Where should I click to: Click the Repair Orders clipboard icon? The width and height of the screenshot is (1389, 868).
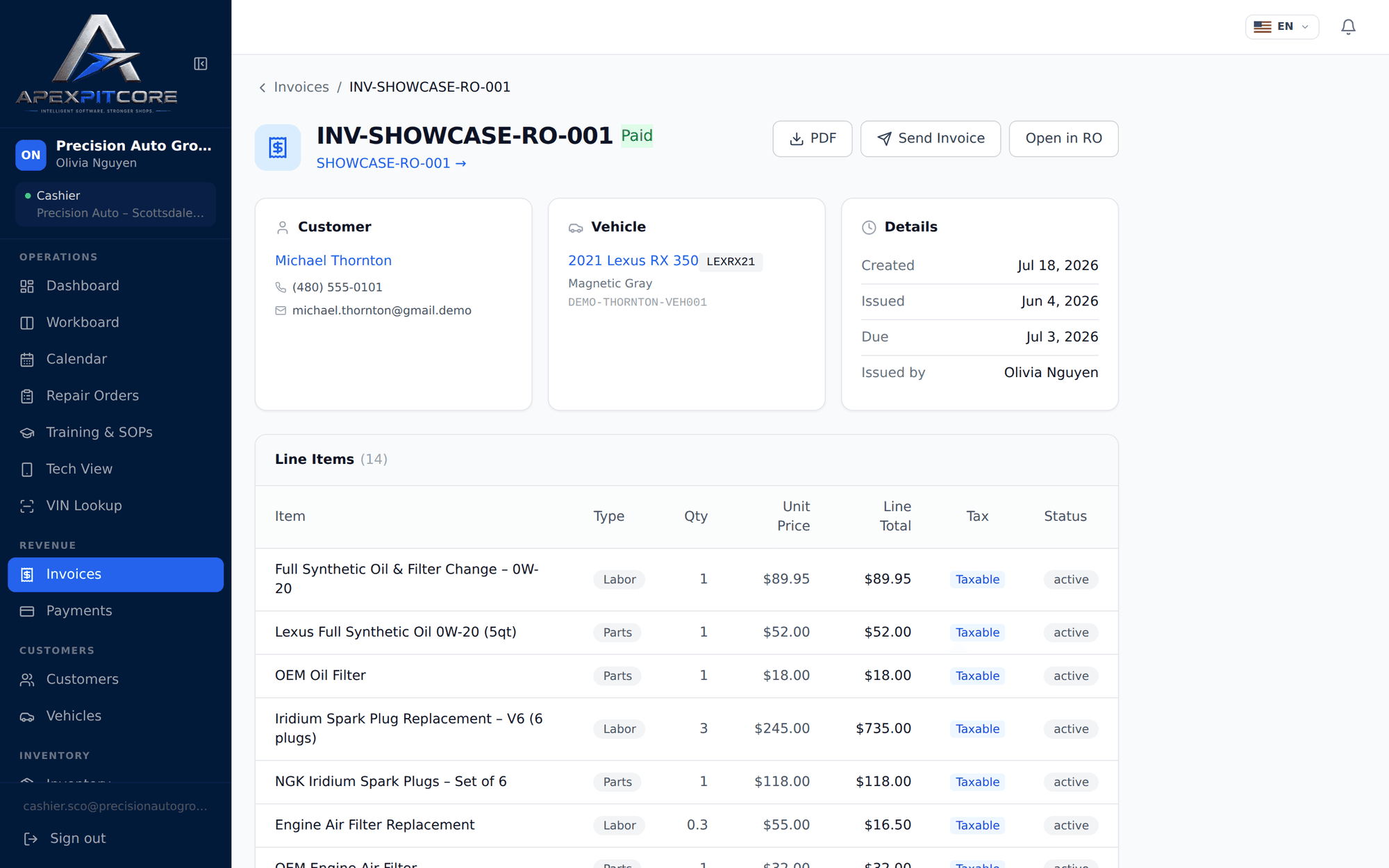[x=27, y=396]
